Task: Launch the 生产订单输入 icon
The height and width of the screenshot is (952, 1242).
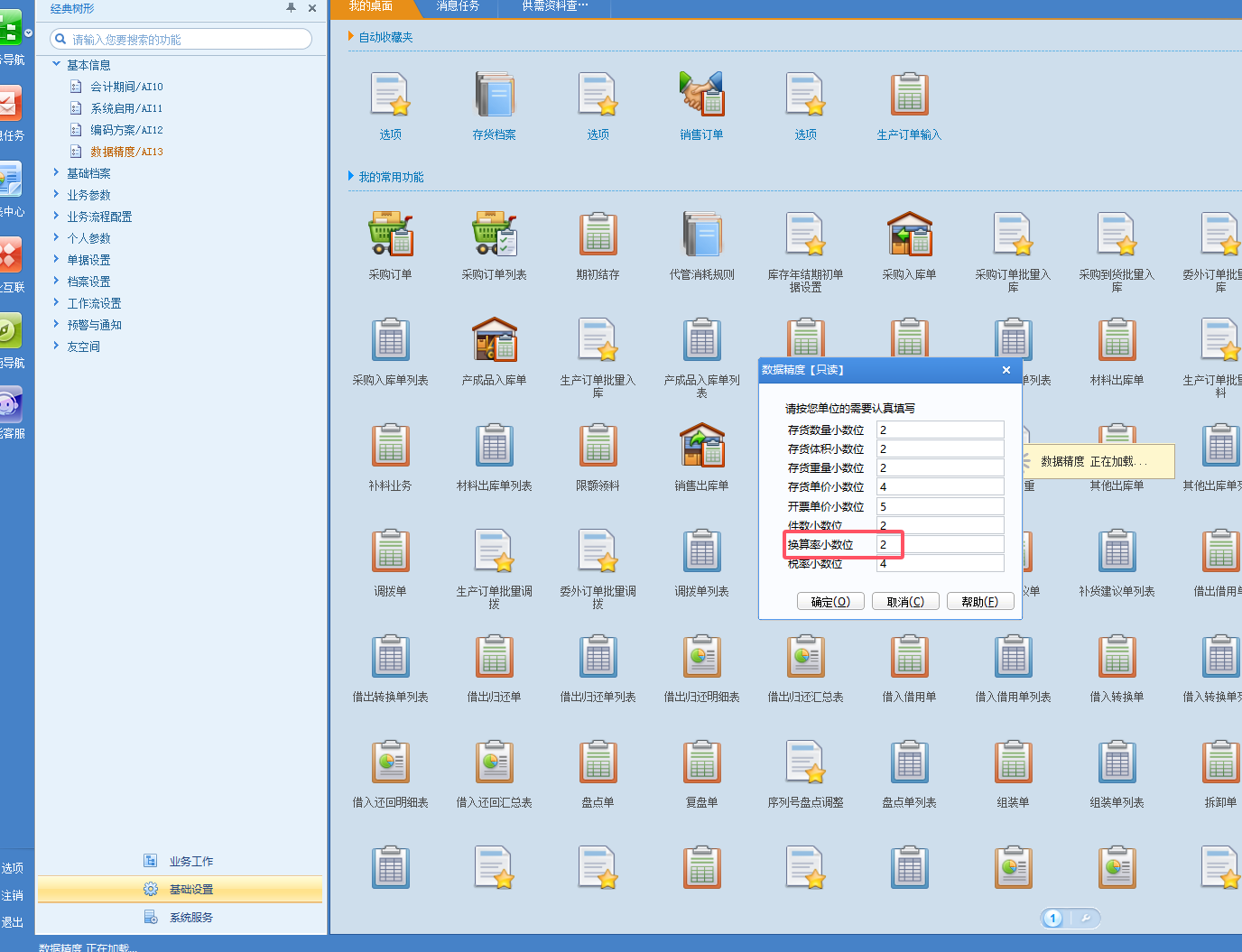Action: pos(909,95)
